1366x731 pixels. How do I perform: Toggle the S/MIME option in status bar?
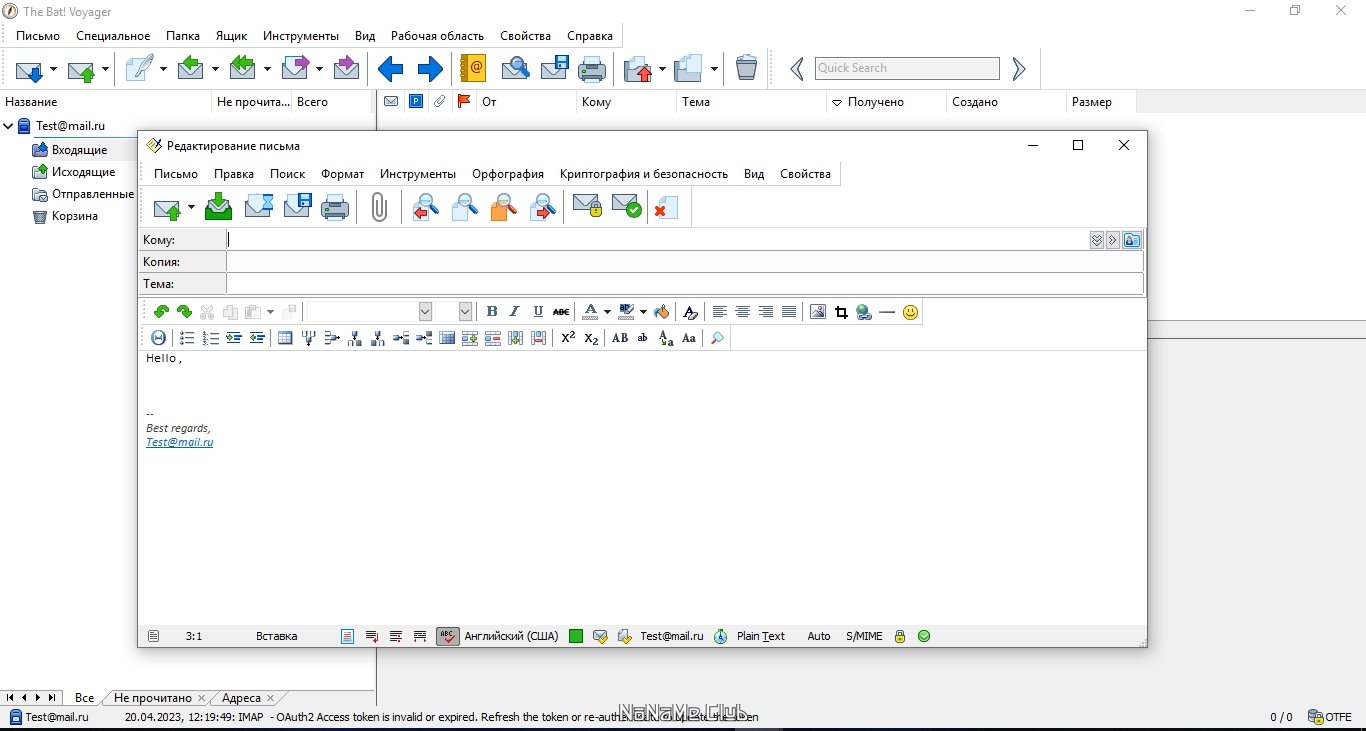click(x=864, y=636)
